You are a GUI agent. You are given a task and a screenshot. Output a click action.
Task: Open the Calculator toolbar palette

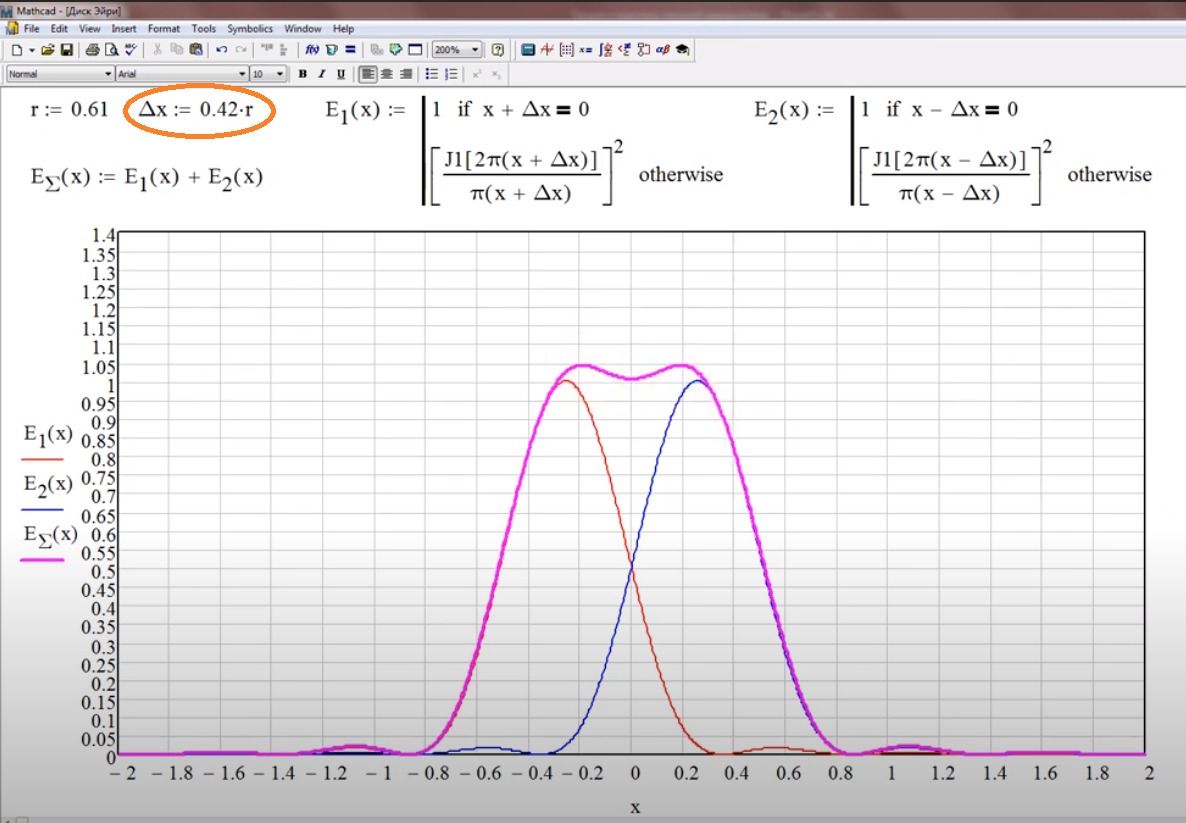[x=528, y=50]
